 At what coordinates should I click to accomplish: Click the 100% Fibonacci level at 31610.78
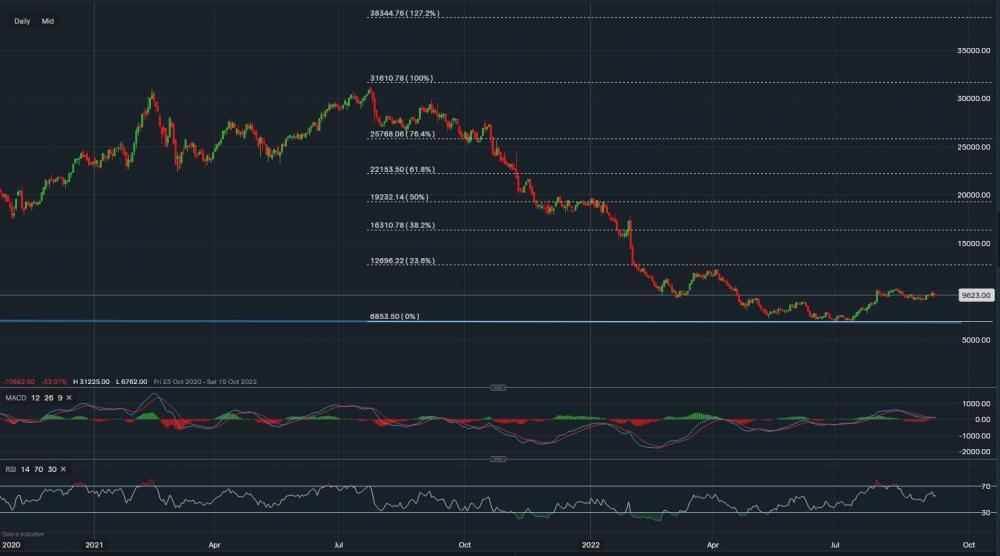point(402,77)
